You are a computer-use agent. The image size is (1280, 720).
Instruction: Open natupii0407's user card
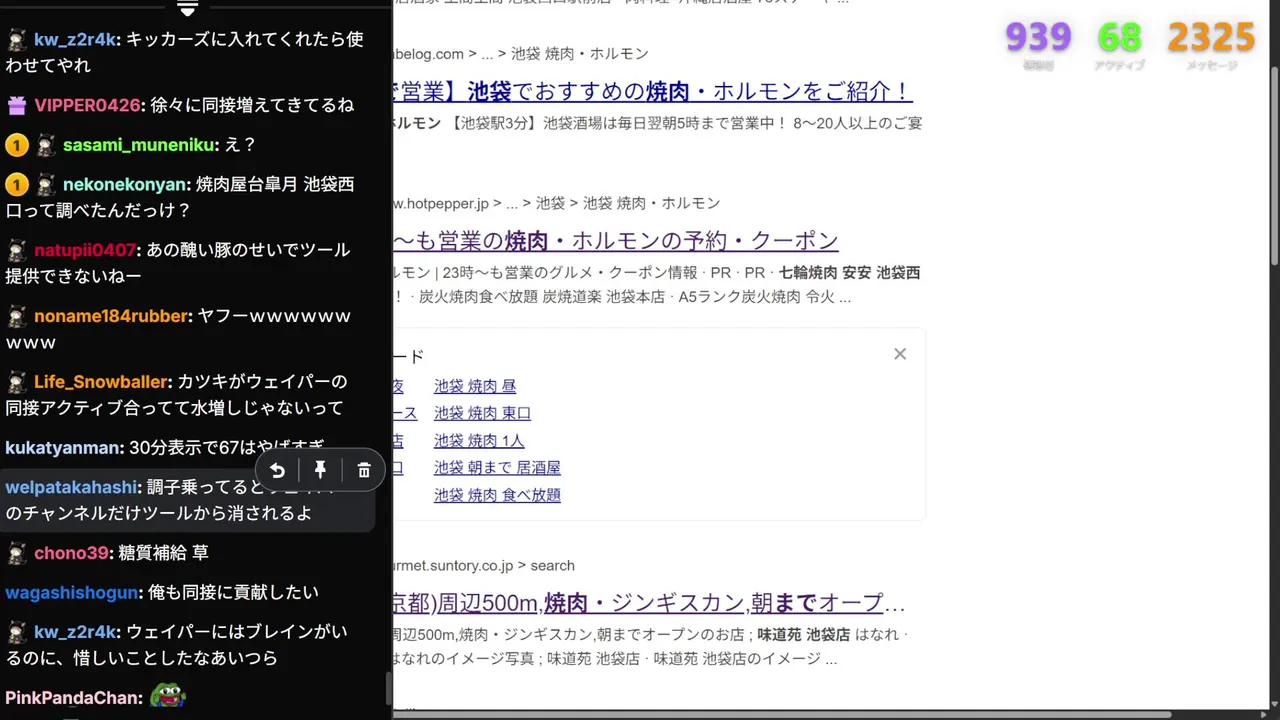click(84, 250)
